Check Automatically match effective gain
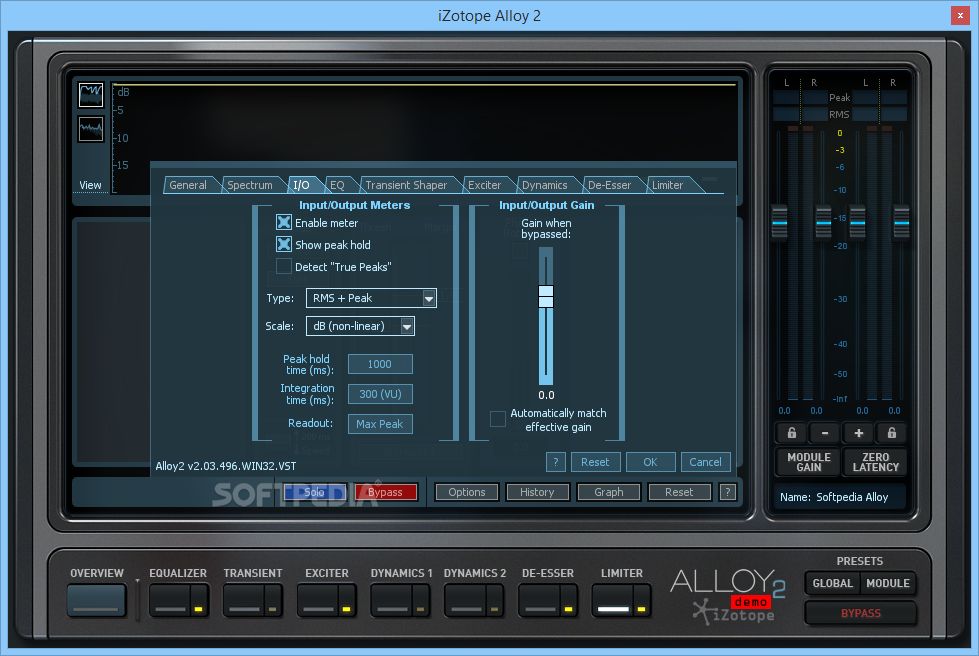The height and width of the screenshot is (656, 979). (x=498, y=419)
